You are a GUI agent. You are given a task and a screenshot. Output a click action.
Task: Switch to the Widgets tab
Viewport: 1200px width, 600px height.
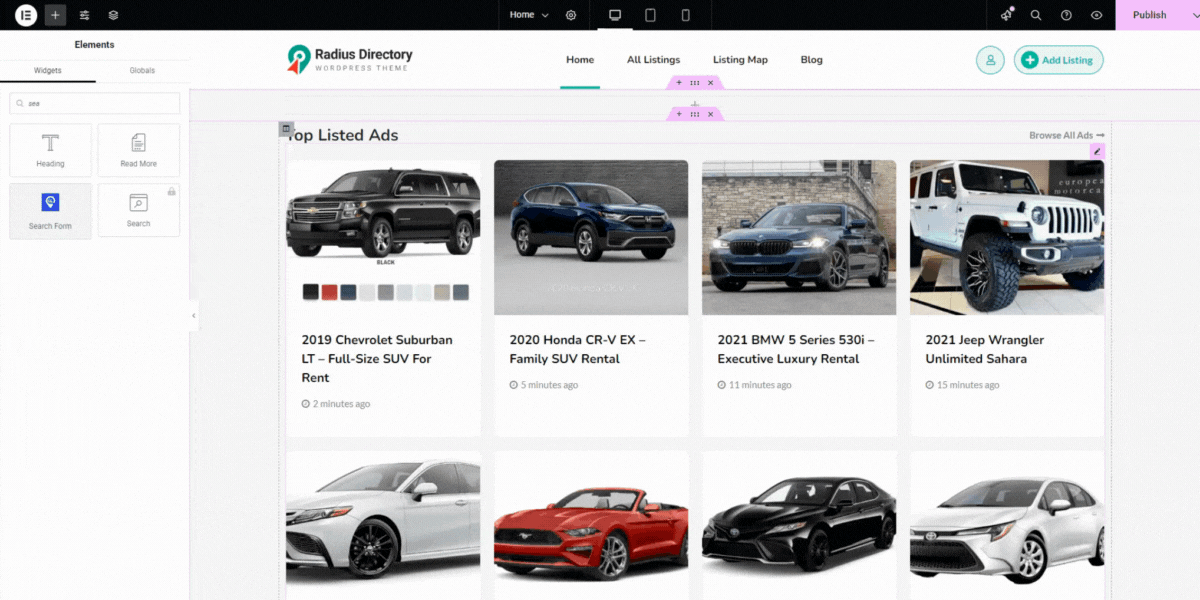click(48, 71)
